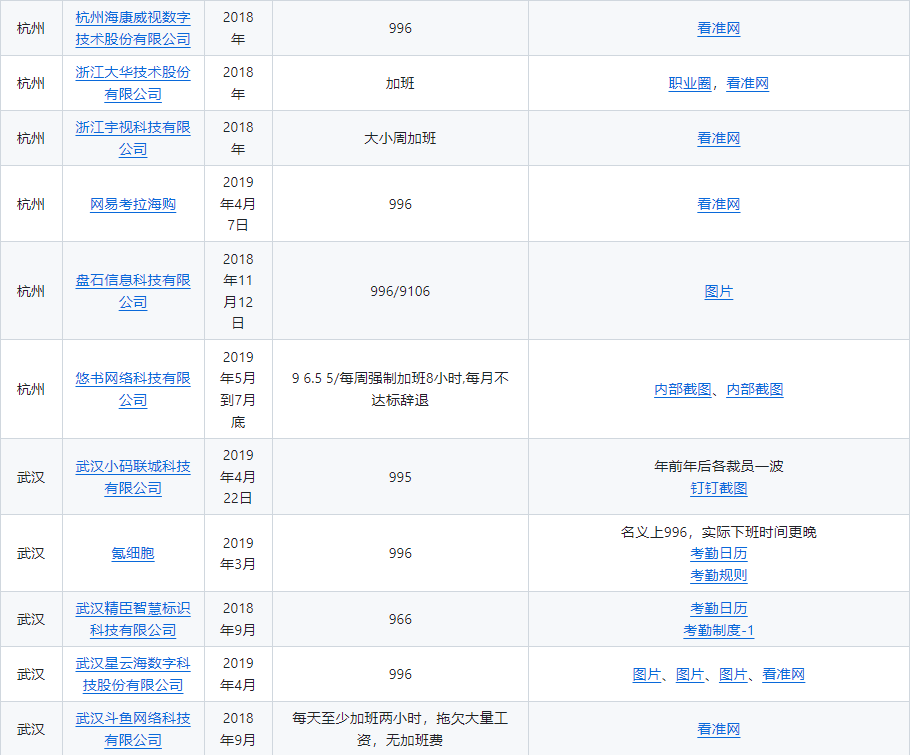Select the date 2019年4月22日
911x755 pixels.
238,477
